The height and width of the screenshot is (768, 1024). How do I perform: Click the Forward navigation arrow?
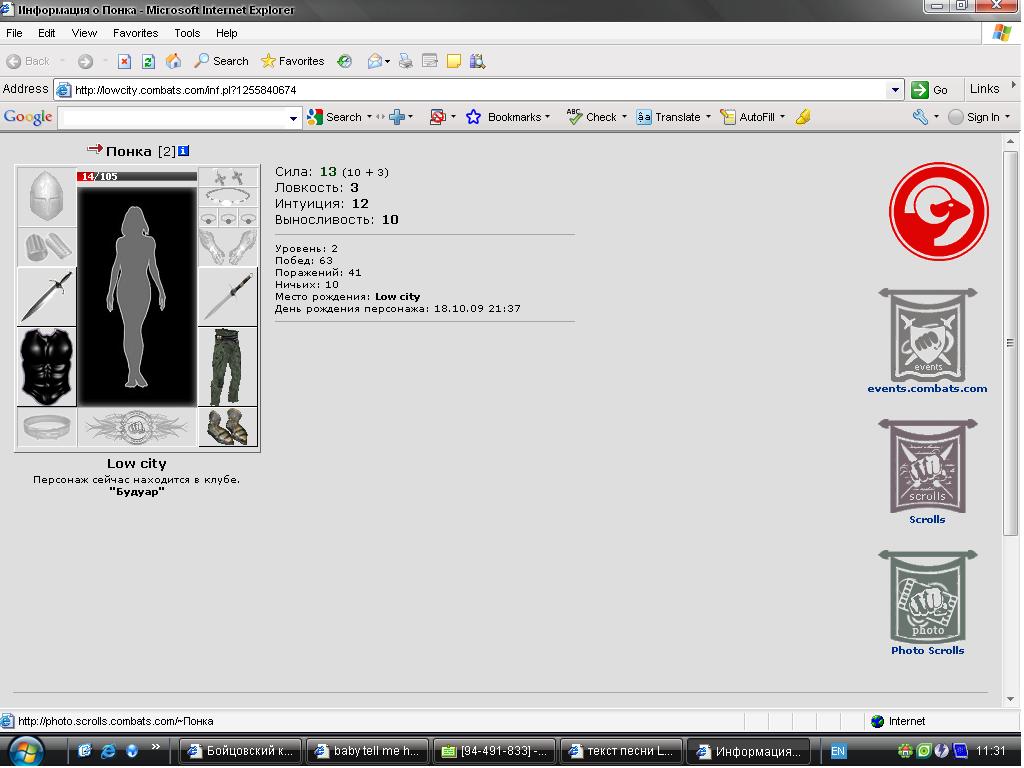[x=86, y=61]
